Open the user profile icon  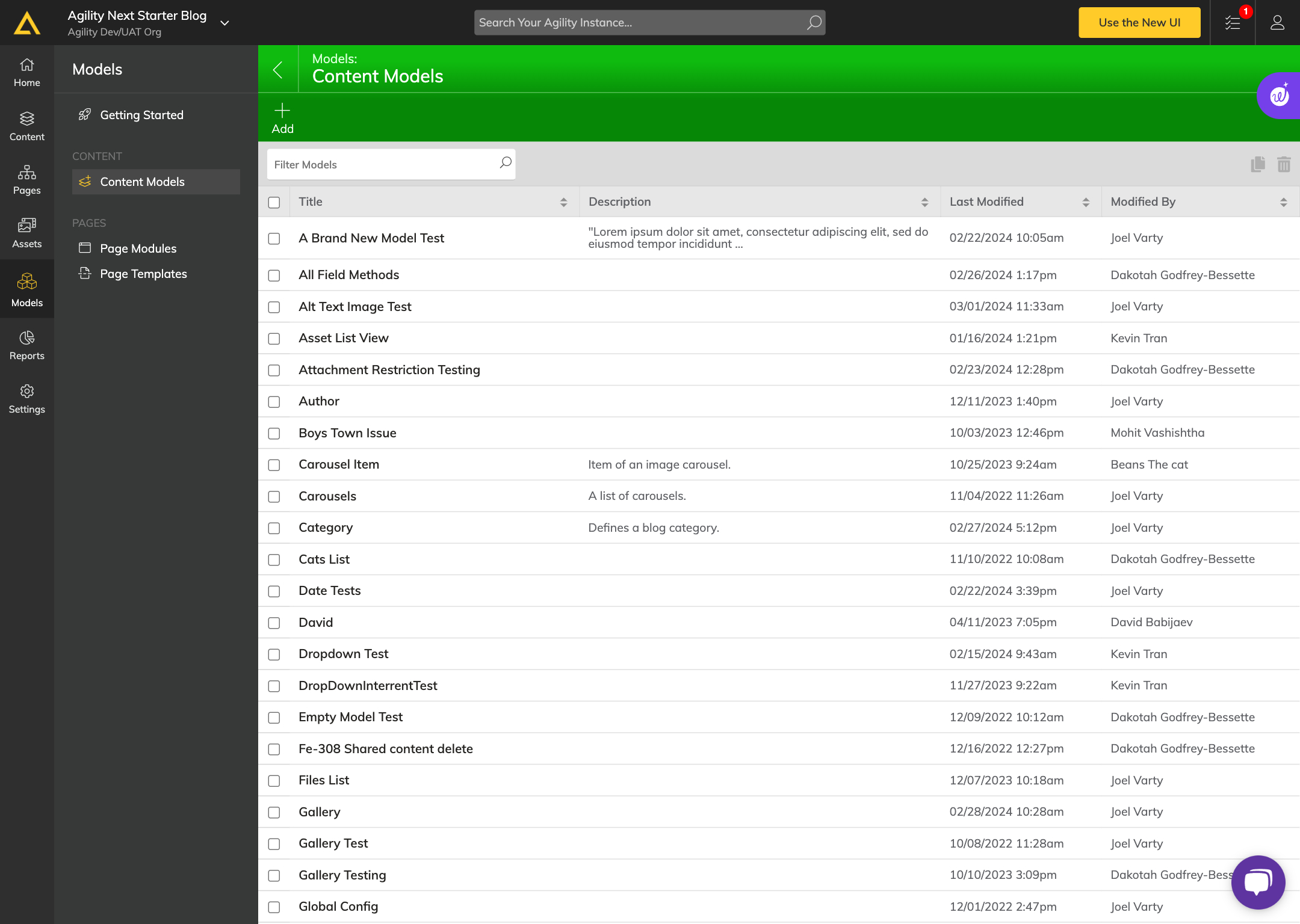(1277, 23)
